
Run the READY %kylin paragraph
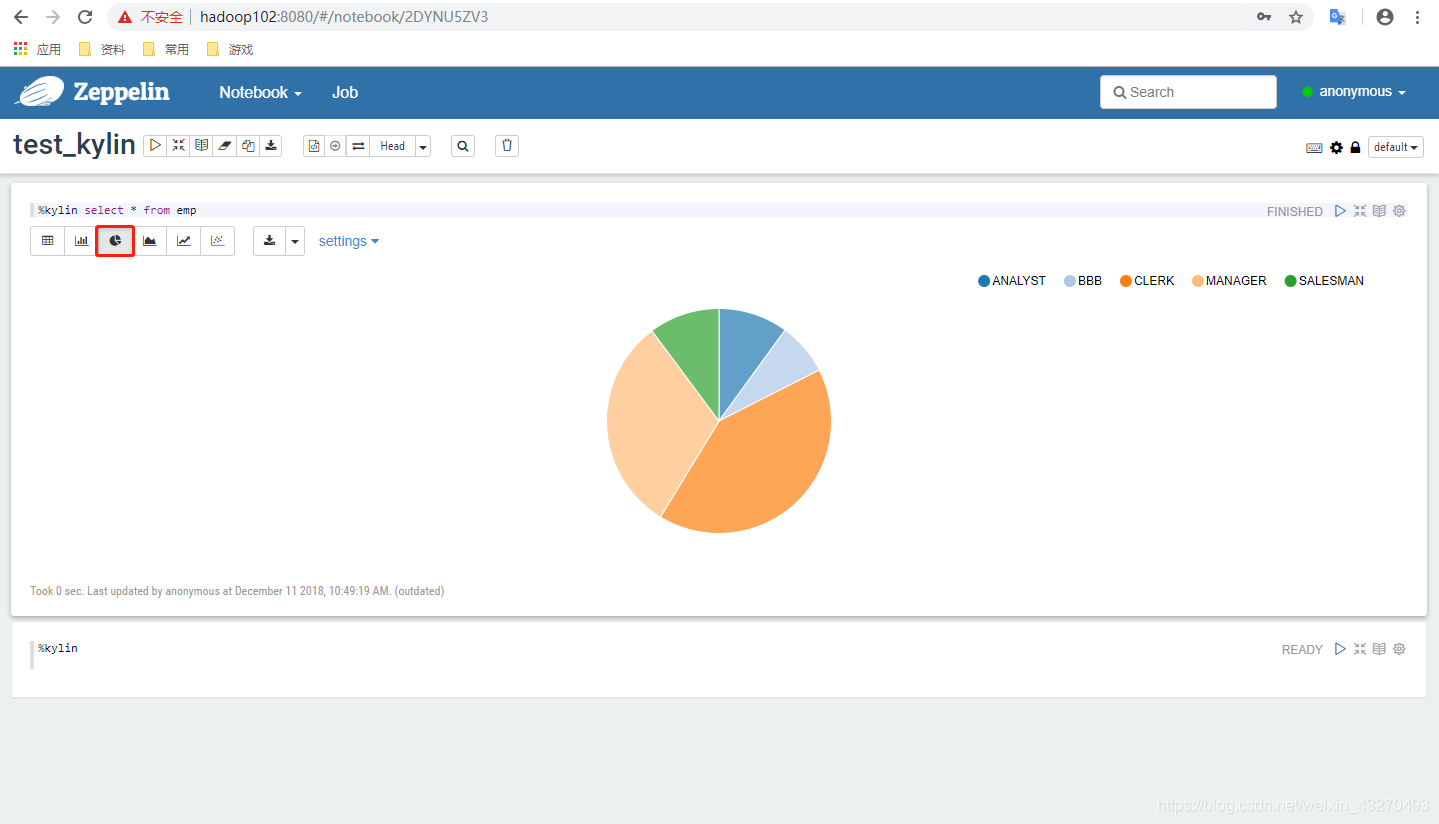(1340, 649)
